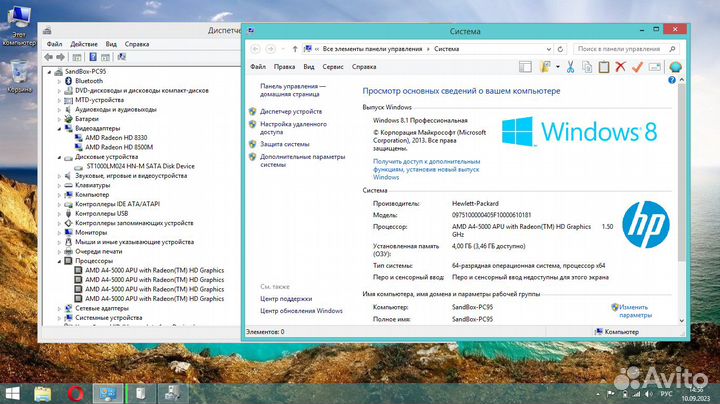Collapse Дисковые устройства node

[x=59, y=157]
